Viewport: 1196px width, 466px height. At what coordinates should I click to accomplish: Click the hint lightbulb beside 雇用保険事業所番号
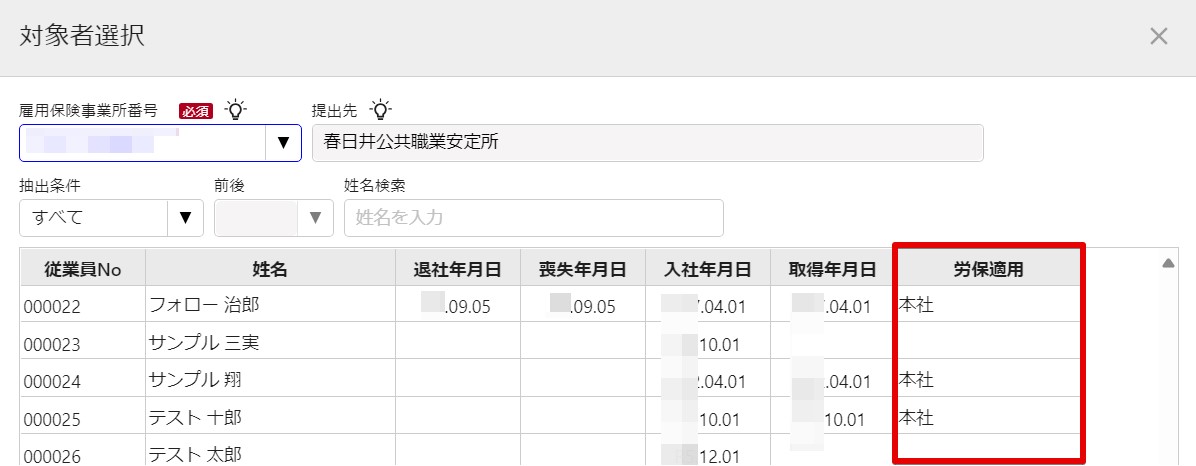[x=236, y=110]
